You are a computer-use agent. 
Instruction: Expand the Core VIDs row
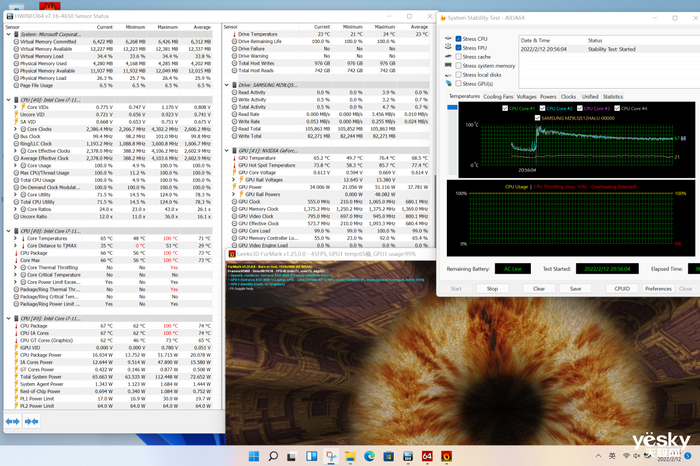15,107
